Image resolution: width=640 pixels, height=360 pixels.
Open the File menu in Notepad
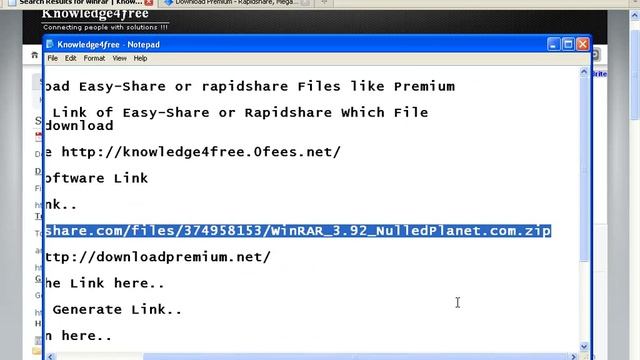coord(53,58)
